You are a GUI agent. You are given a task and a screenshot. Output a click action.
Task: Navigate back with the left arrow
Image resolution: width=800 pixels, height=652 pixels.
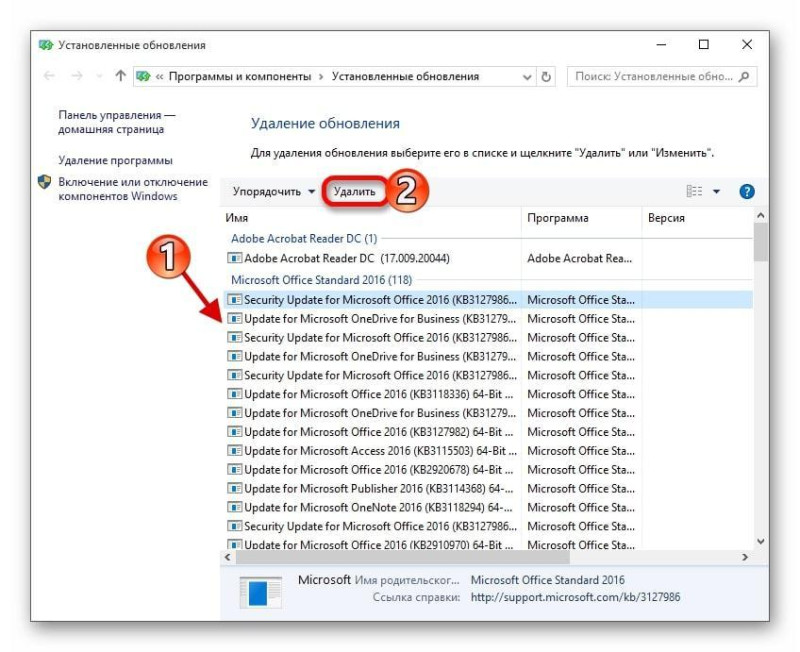point(49,76)
